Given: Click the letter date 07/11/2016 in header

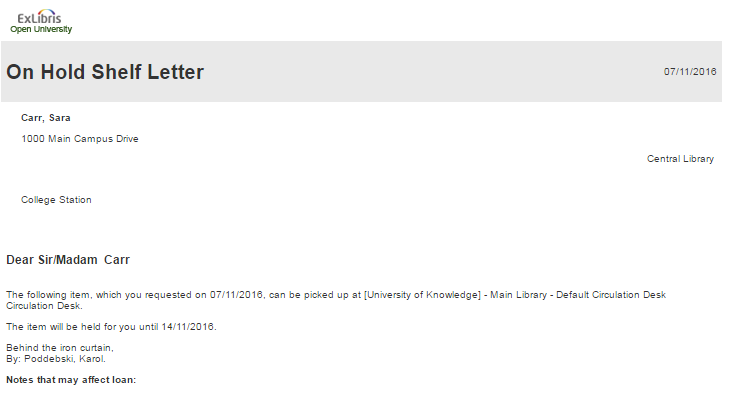Looking at the screenshot, I should coord(690,71).
